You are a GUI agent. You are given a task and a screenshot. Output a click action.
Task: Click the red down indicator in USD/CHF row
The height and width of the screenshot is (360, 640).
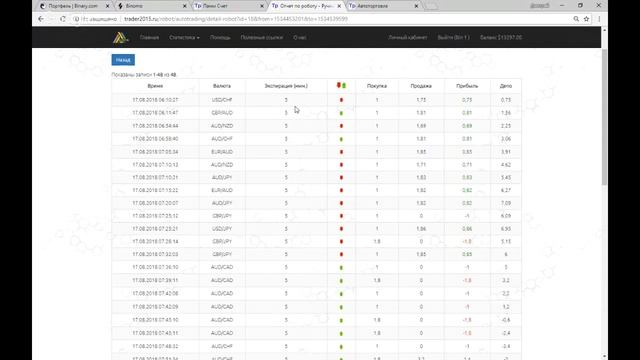click(x=341, y=100)
